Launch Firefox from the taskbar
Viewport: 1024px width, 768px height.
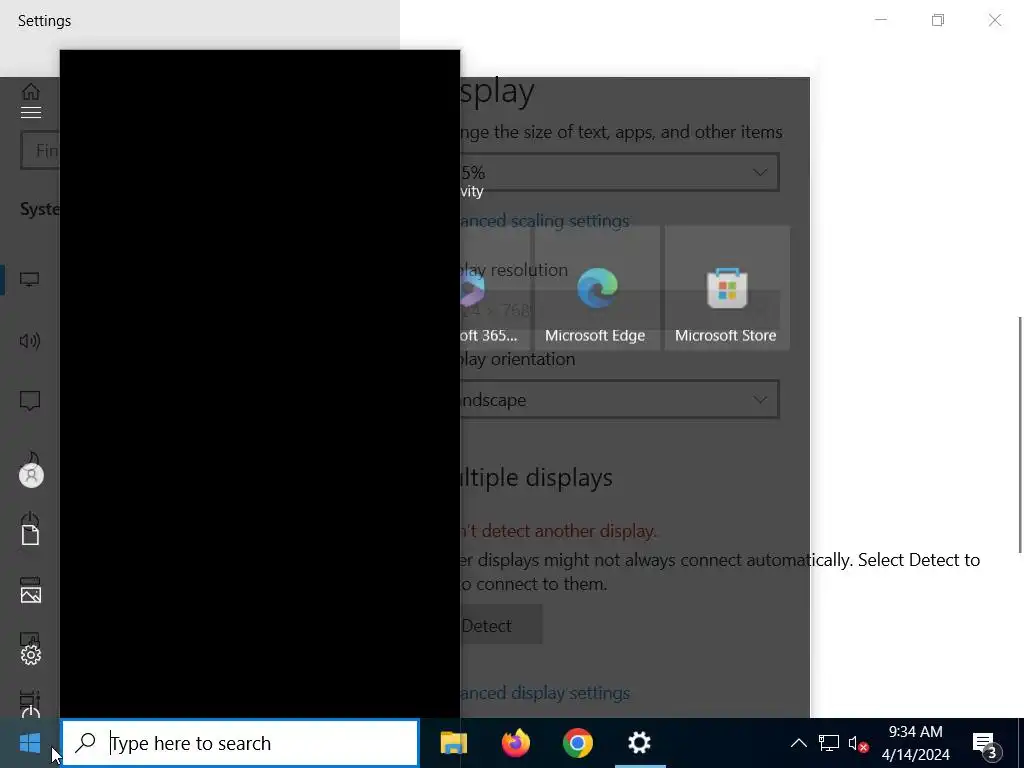tap(516, 743)
